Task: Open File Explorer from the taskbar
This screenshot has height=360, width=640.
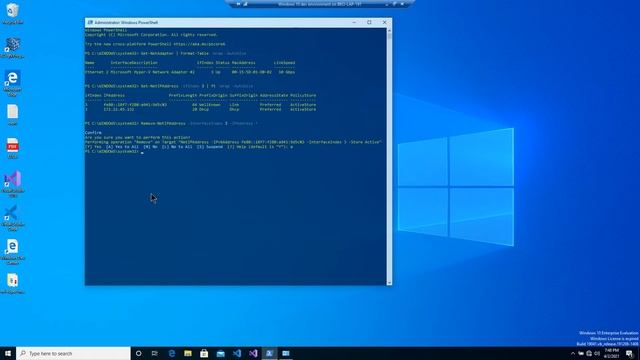Action: point(188,353)
